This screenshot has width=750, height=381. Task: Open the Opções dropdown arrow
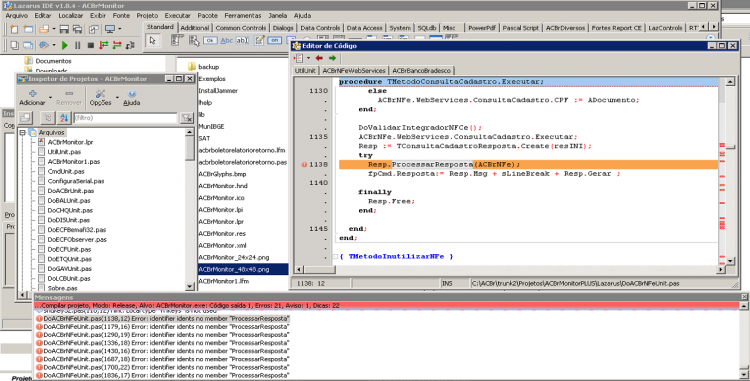point(117,97)
